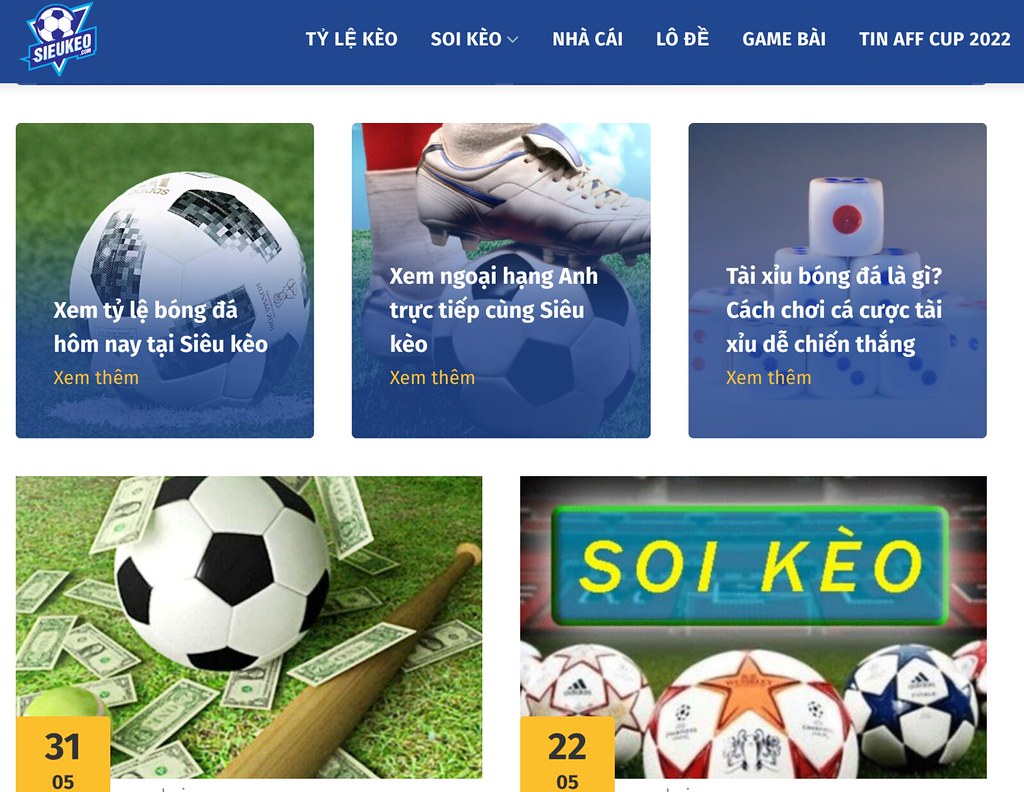Click Xem thêm under ngoại hạng Anh card
This screenshot has width=1024, height=792.
pos(432,377)
